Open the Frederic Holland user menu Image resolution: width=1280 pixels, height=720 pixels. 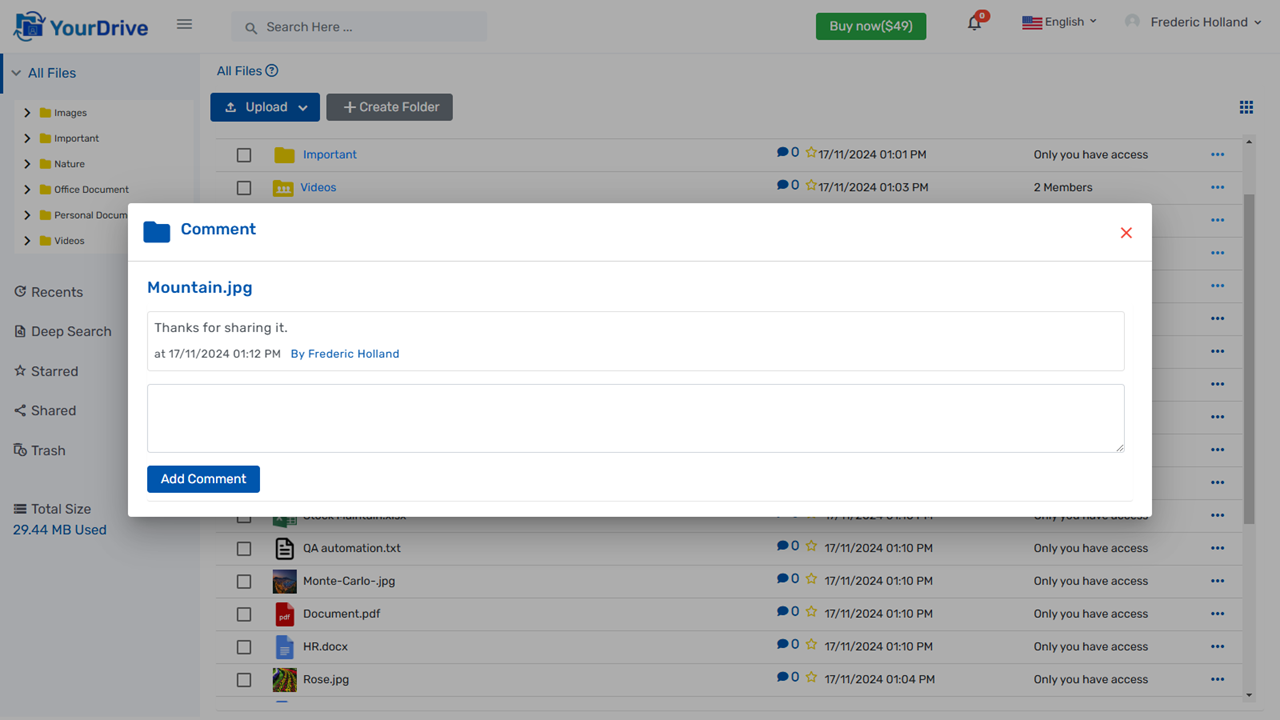pyautogui.click(x=1194, y=22)
